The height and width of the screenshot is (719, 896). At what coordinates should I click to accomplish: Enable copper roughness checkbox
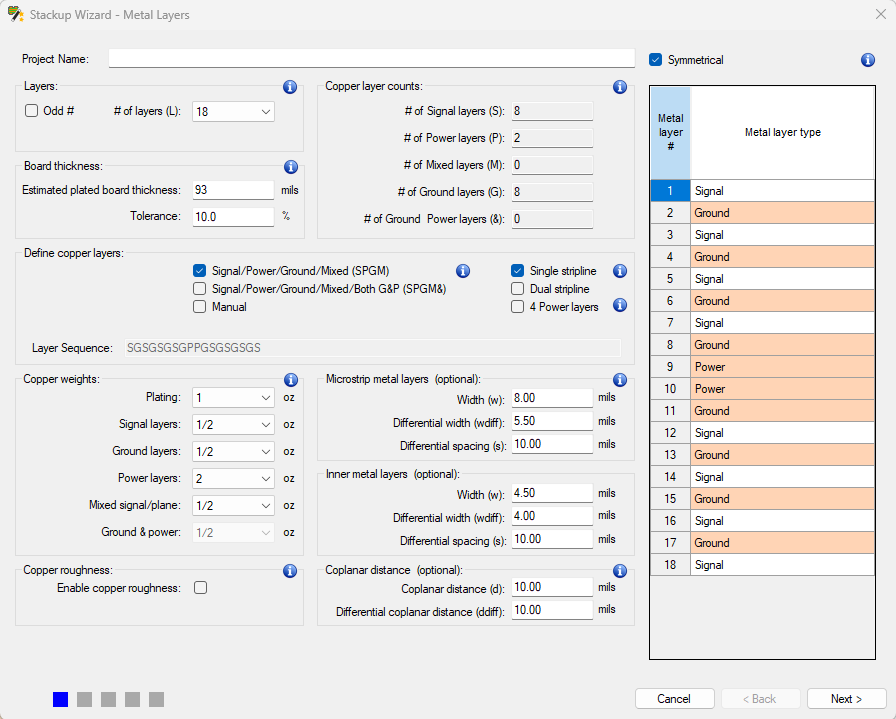click(x=201, y=588)
